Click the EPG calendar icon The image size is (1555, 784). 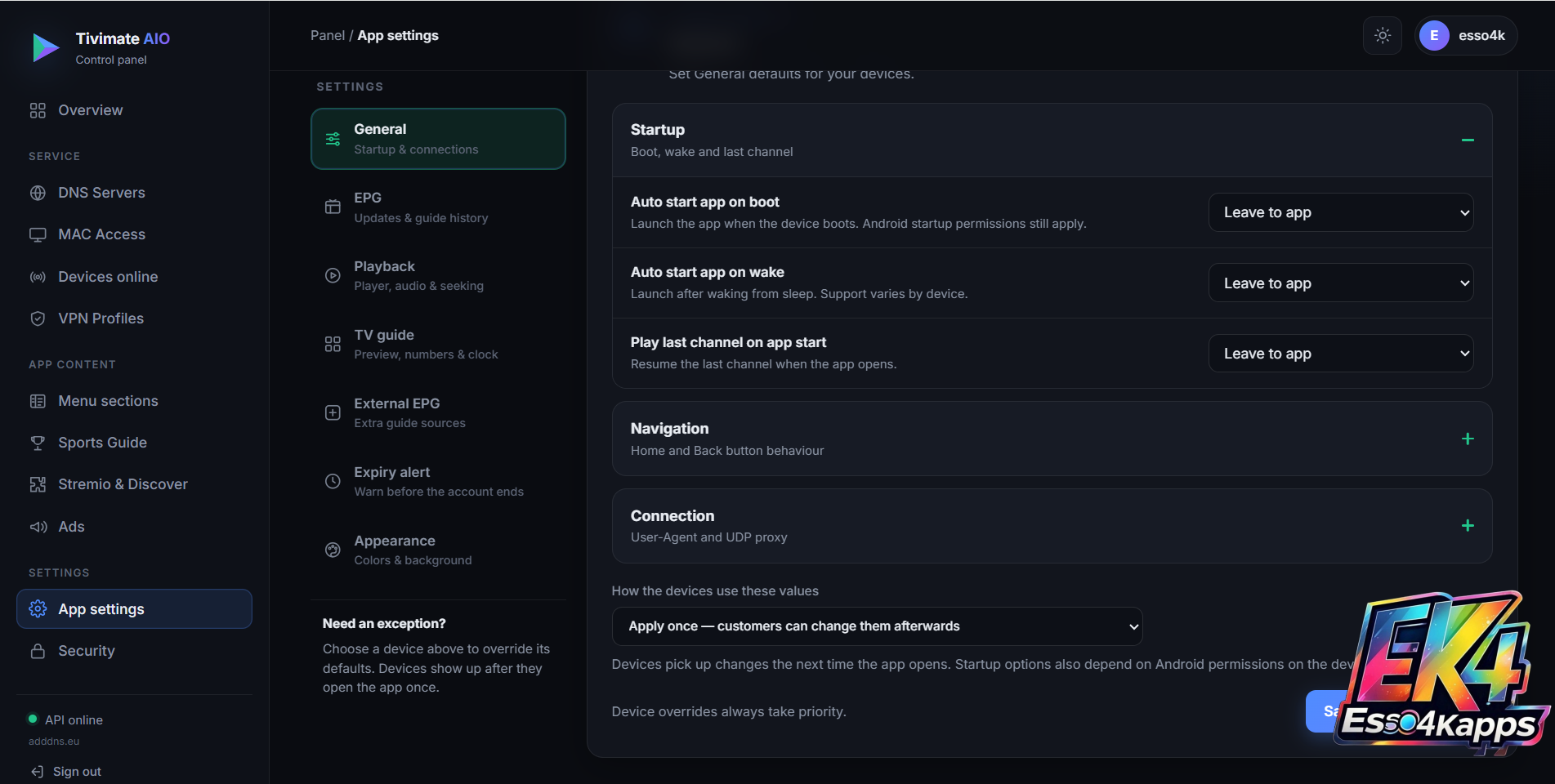[x=333, y=207]
